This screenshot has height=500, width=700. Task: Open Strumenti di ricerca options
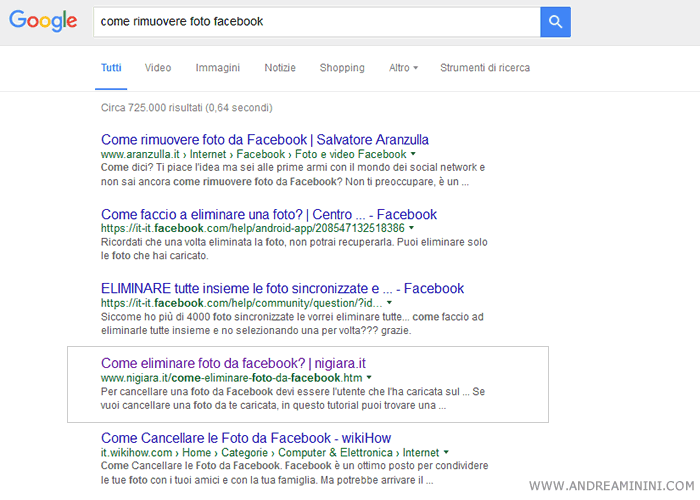485,68
